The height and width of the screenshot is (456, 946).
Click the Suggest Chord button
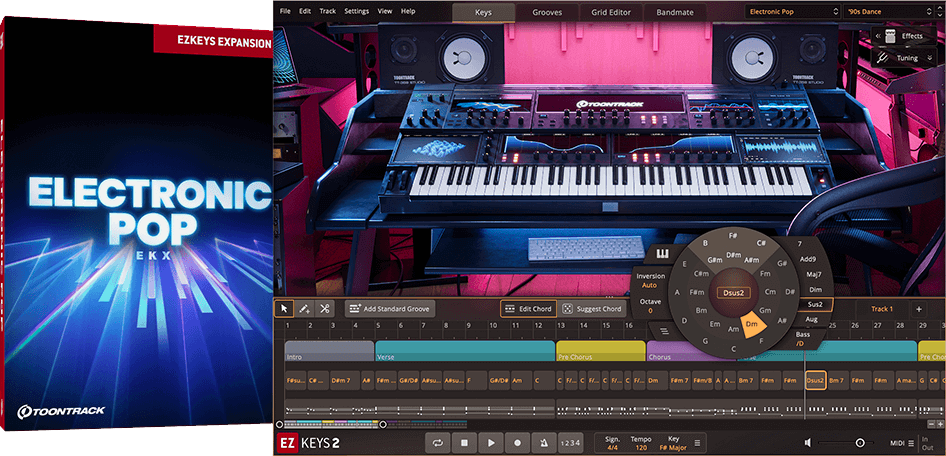591,309
